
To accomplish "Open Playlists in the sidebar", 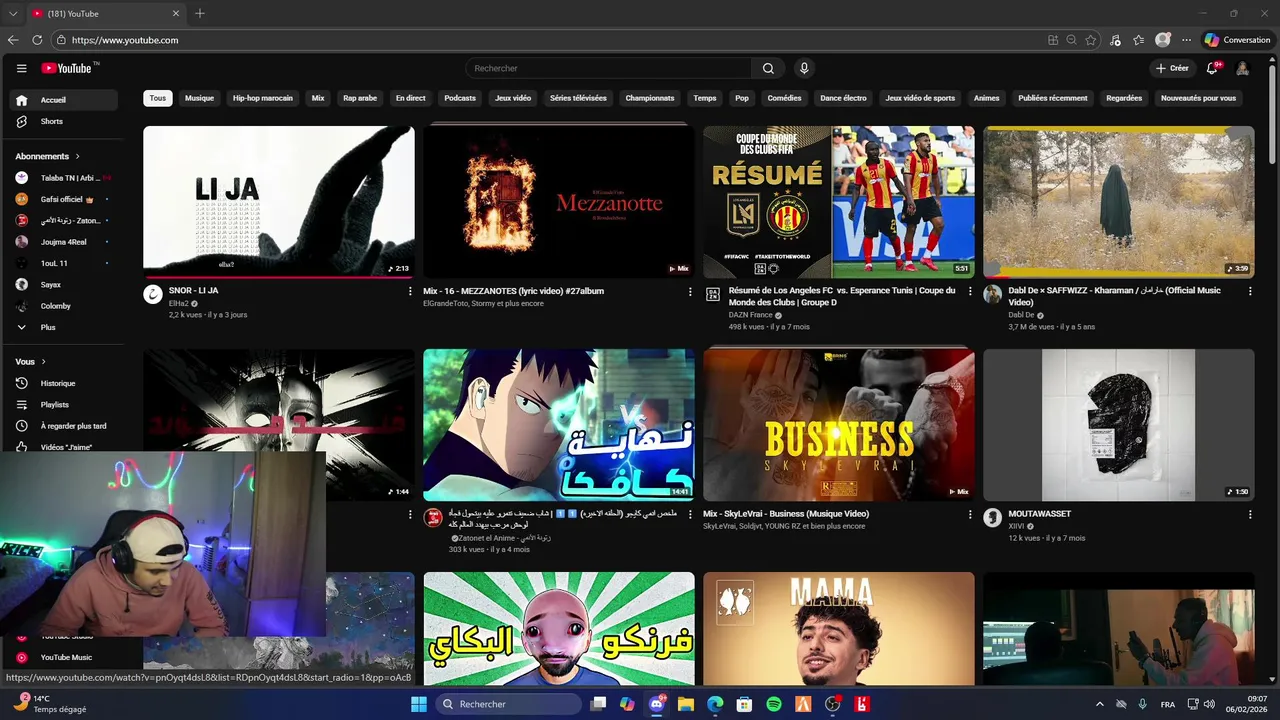I will point(63,404).
